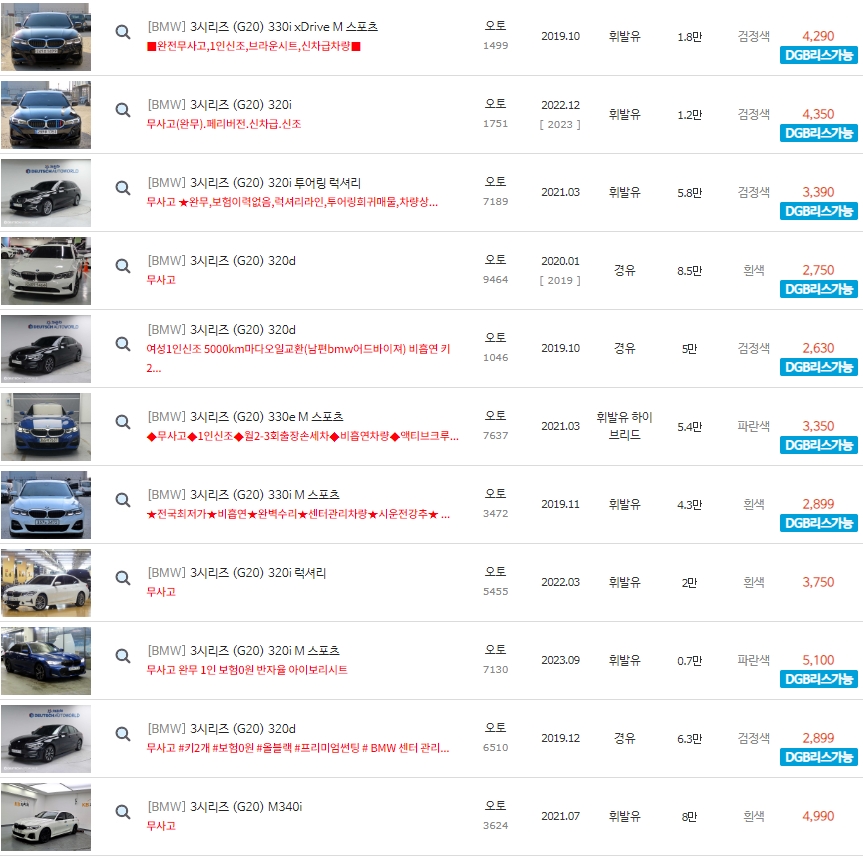This screenshot has height=857, width=863.
Task: Click DGB리스가능 badge under price 4,350
Action: point(818,133)
